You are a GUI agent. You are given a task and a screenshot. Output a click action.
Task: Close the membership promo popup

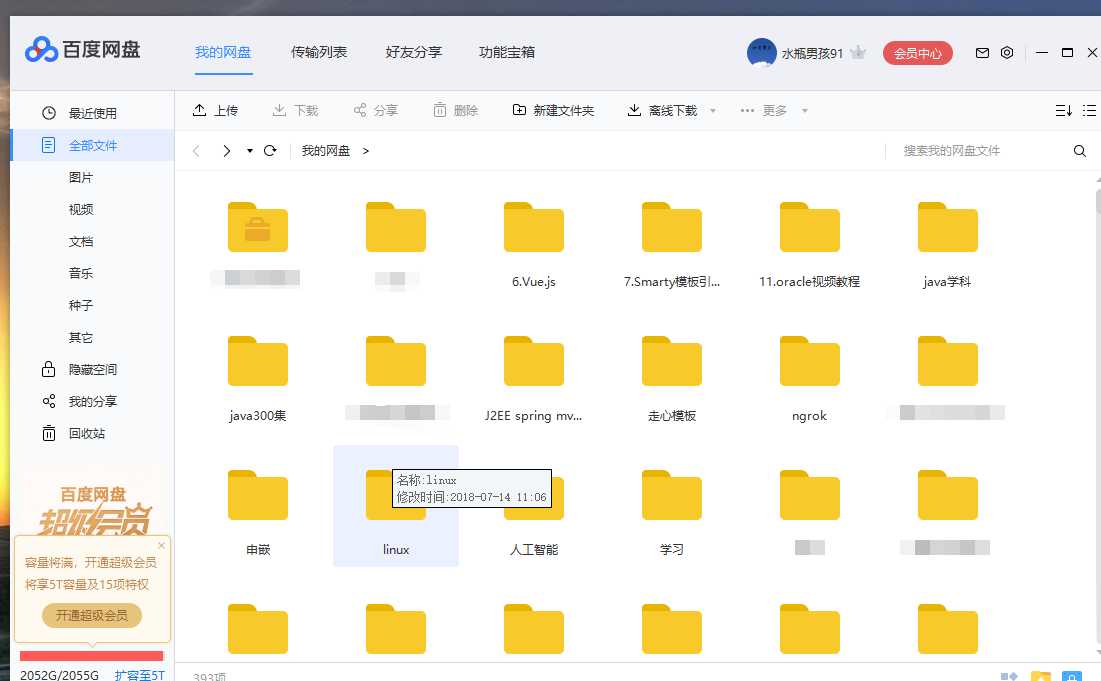coord(161,545)
